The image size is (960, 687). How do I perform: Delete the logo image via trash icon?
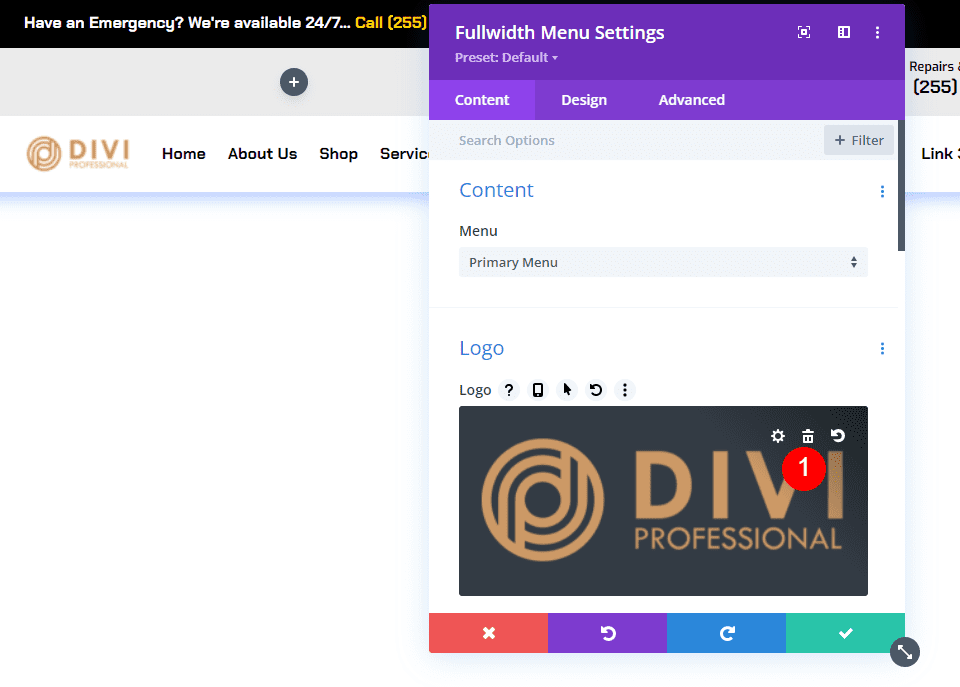(x=808, y=436)
